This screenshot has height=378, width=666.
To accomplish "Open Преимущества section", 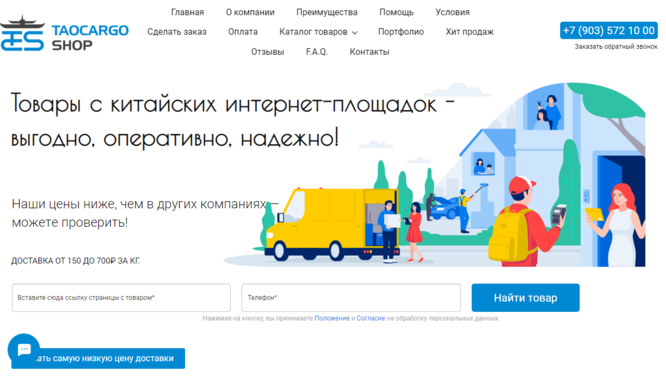I will (x=327, y=12).
